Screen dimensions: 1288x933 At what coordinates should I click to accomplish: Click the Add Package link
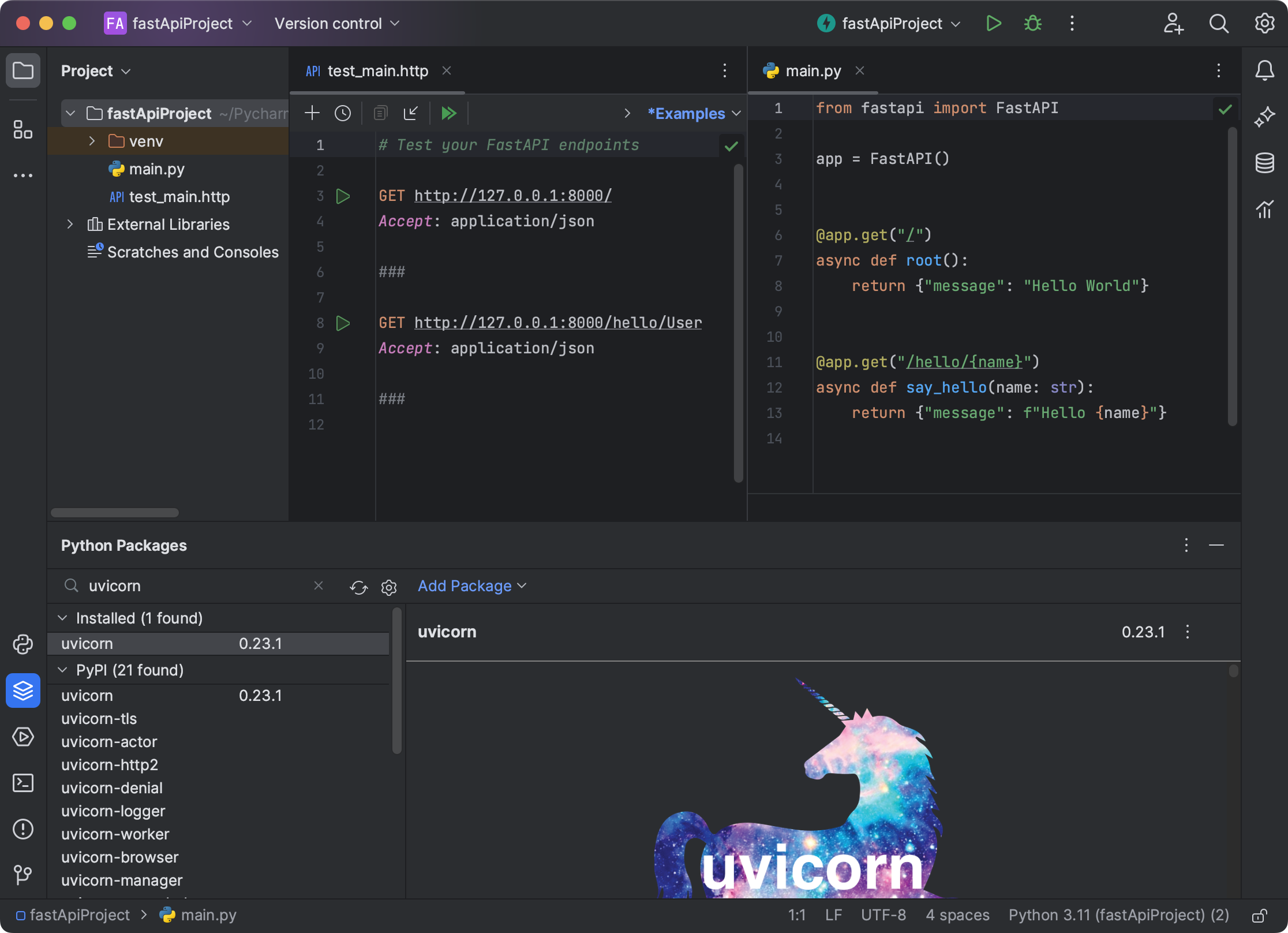[x=465, y=586]
